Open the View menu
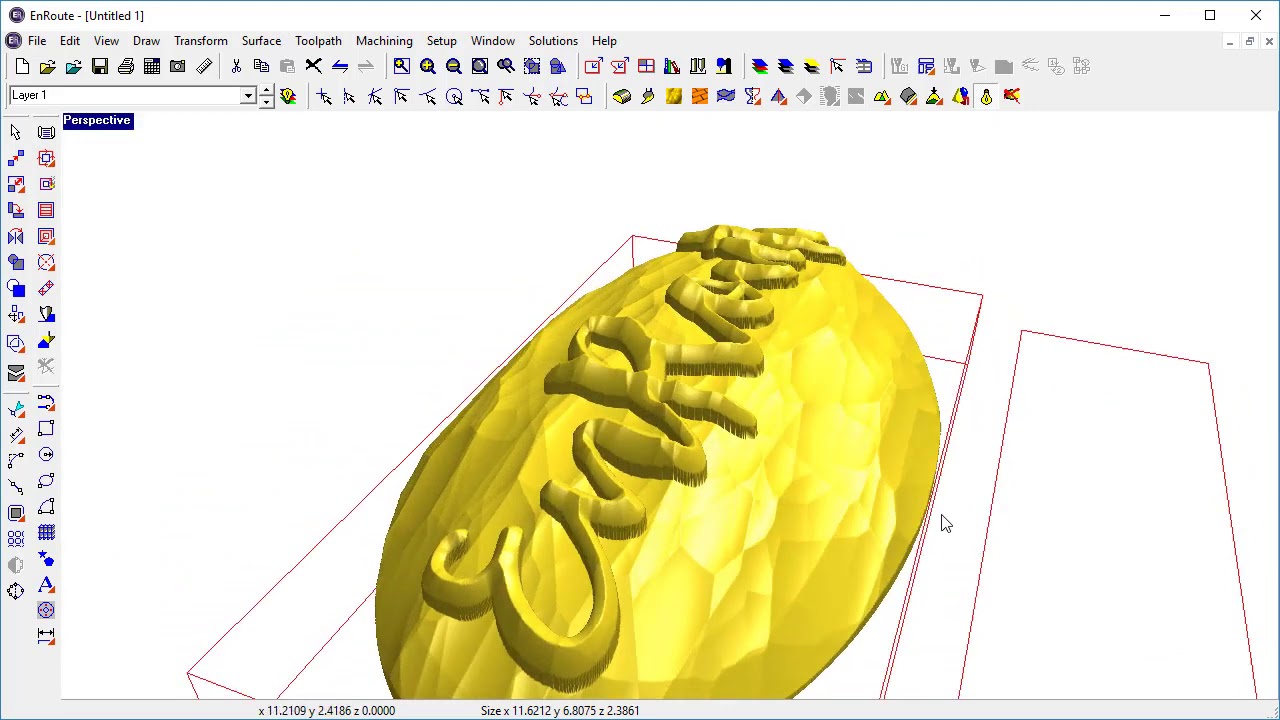This screenshot has width=1280, height=720. pyautogui.click(x=106, y=41)
